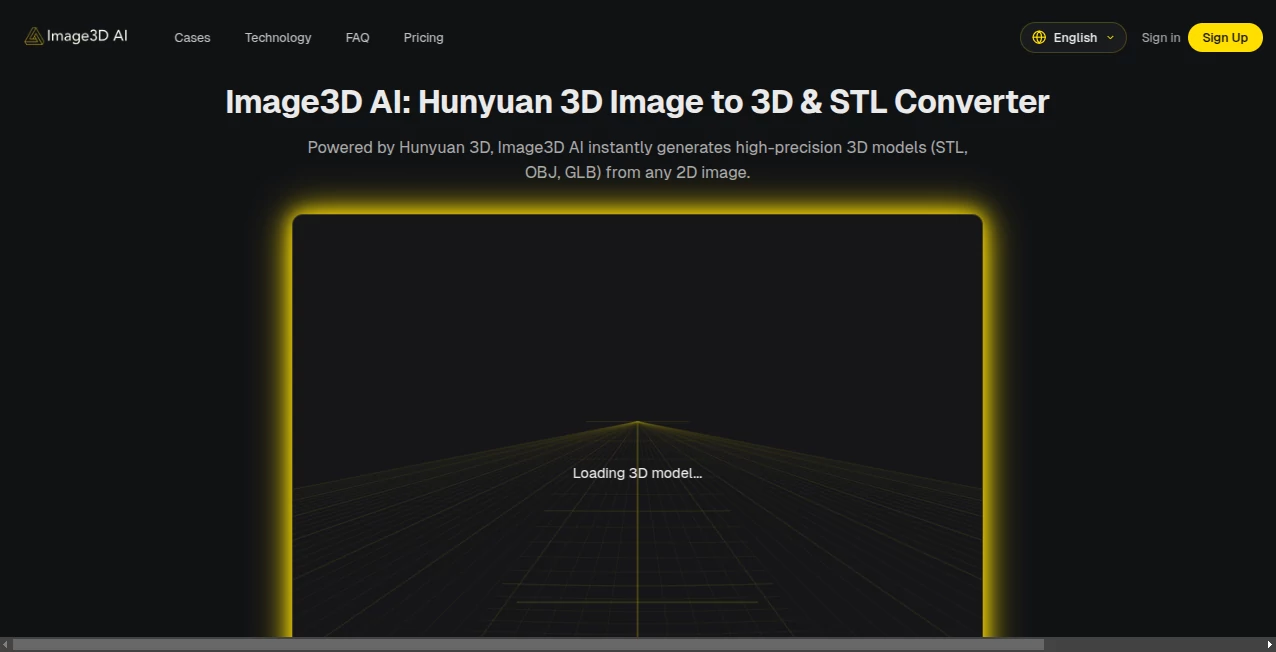Select the right scroll arrow icon
1276x652 pixels.
tap(1269, 644)
